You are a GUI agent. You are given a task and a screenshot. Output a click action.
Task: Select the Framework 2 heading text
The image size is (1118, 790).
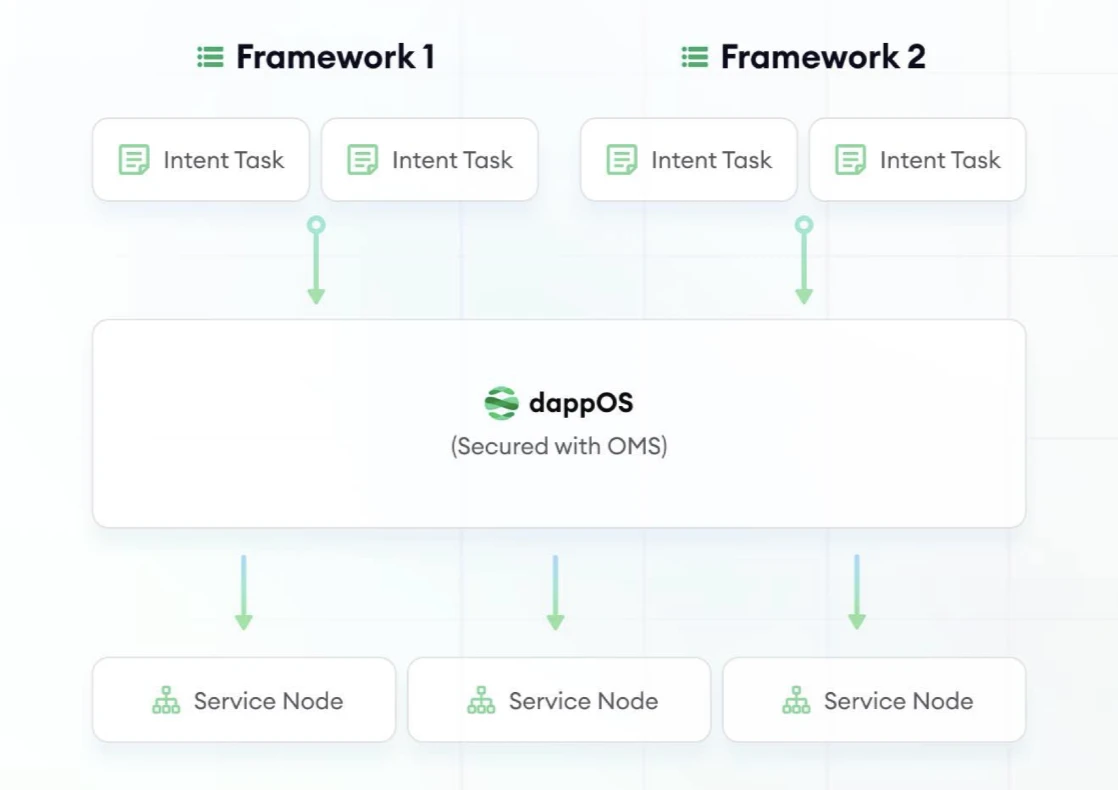[822, 57]
